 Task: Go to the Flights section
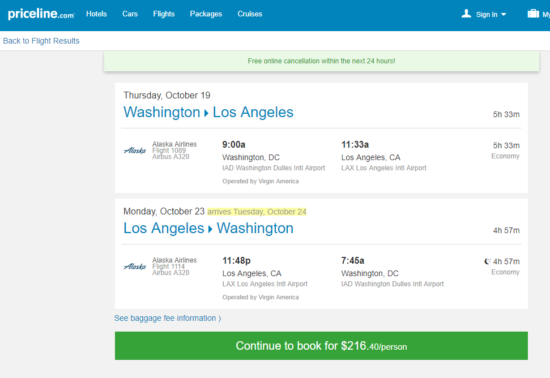point(164,14)
